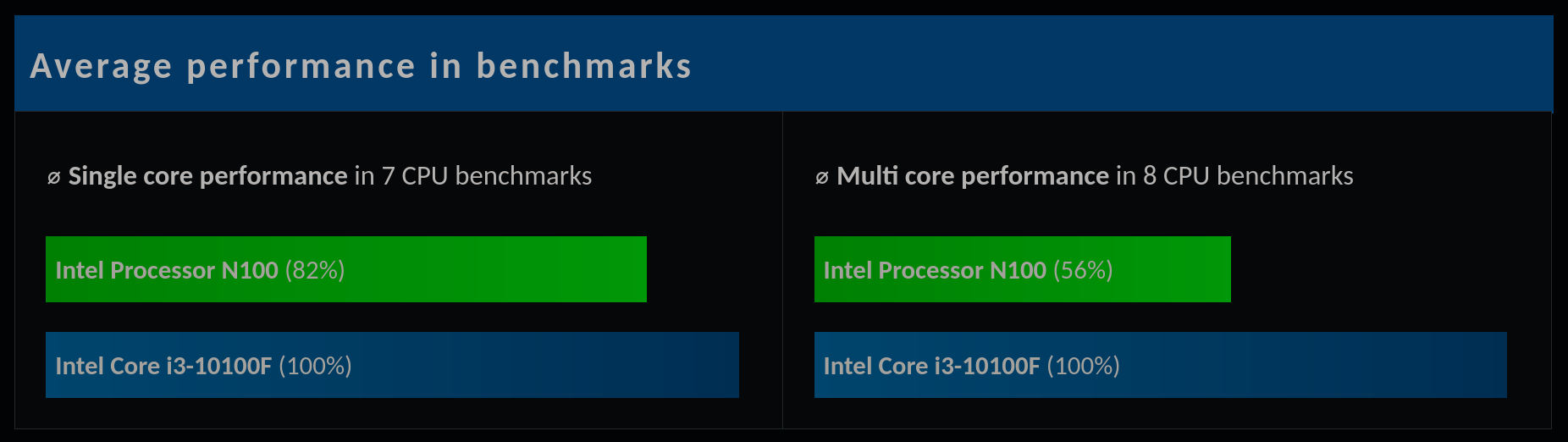This screenshot has width=1568, height=442.
Task: Open Intel Processor N100 label in multi-core chart
Action: (x=935, y=270)
